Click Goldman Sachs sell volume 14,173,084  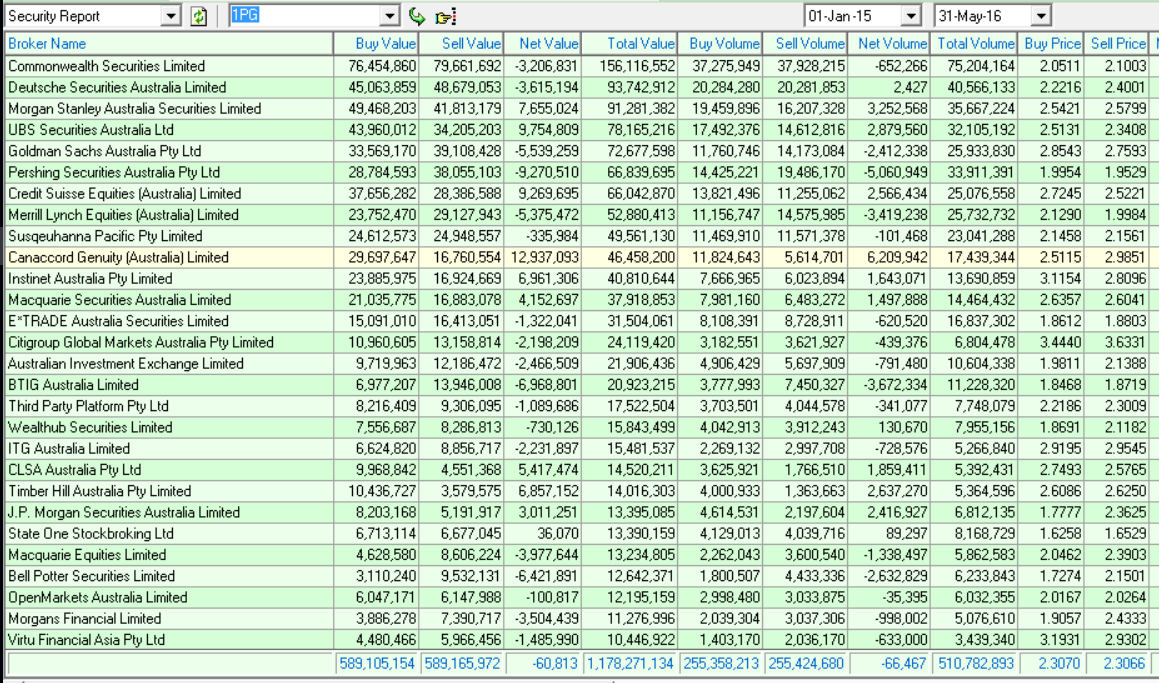coord(811,151)
